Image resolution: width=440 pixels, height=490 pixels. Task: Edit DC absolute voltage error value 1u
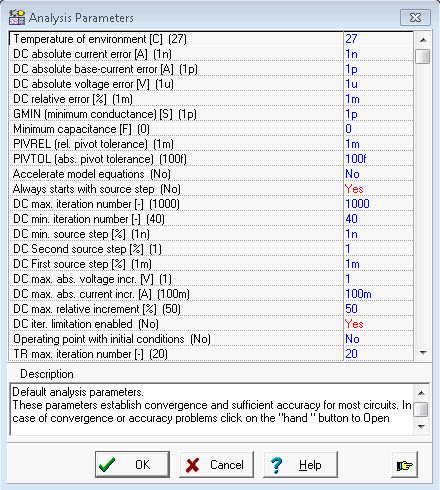pyautogui.click(x=378, y=84)
